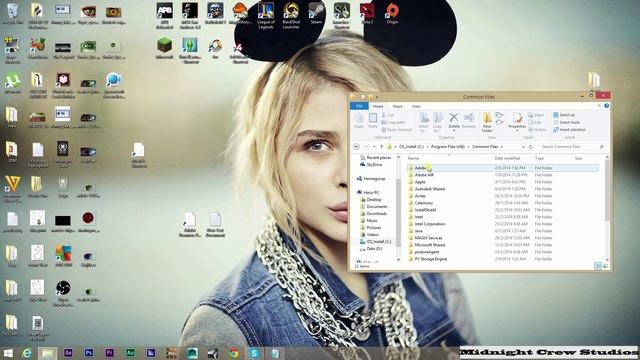Select the Adobe AIR folder
Screen dimensions: 640x360
pyautogui.click(x=424, y=175)
